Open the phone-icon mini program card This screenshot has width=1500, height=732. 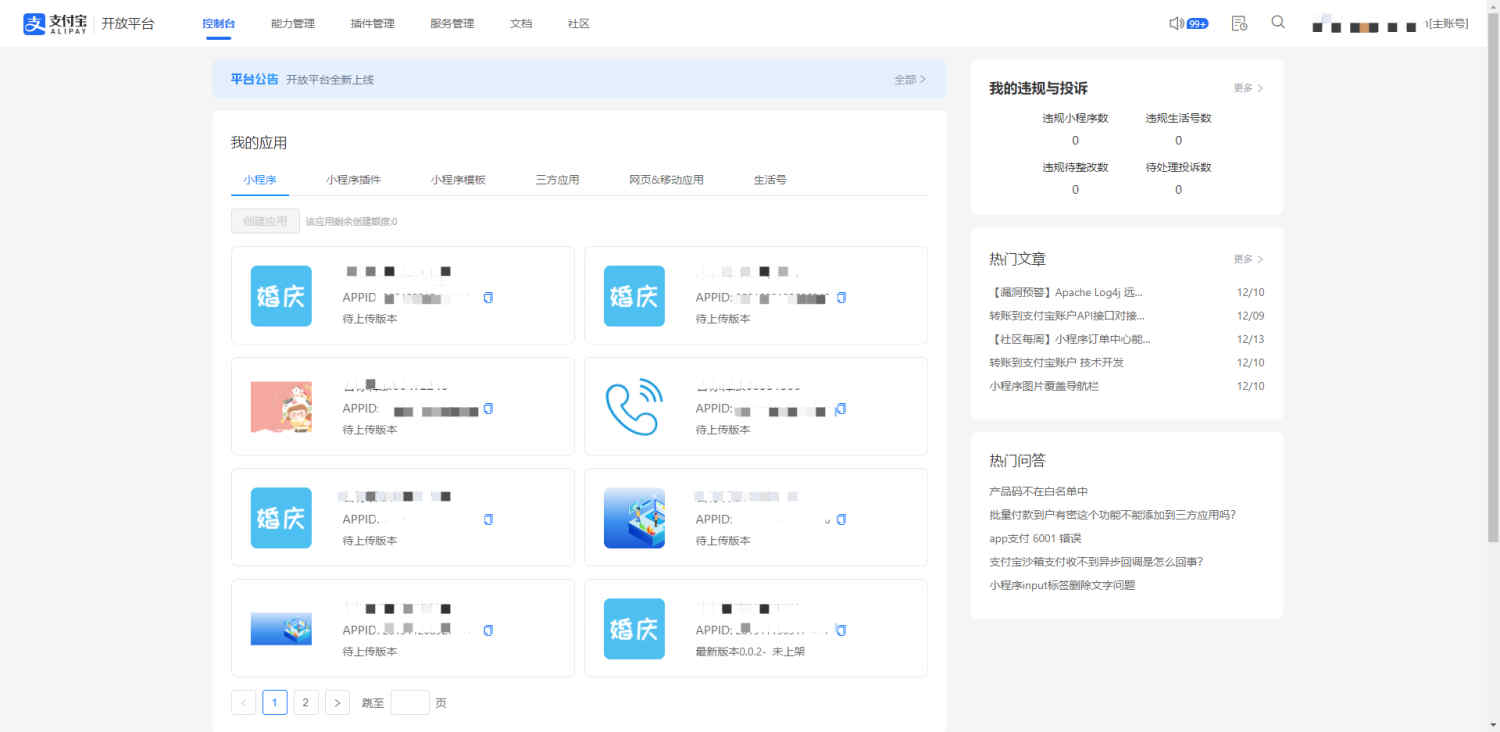(633, 406)
